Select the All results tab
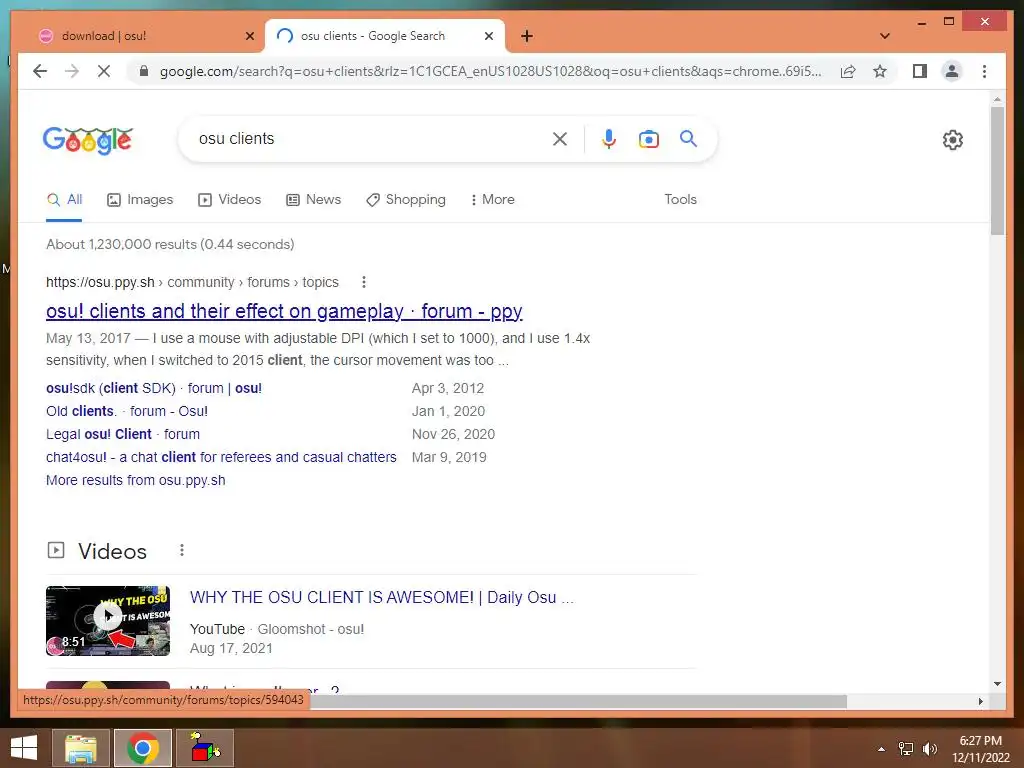Viewport: 1024px width, 768px height. [x=64, y=200]
